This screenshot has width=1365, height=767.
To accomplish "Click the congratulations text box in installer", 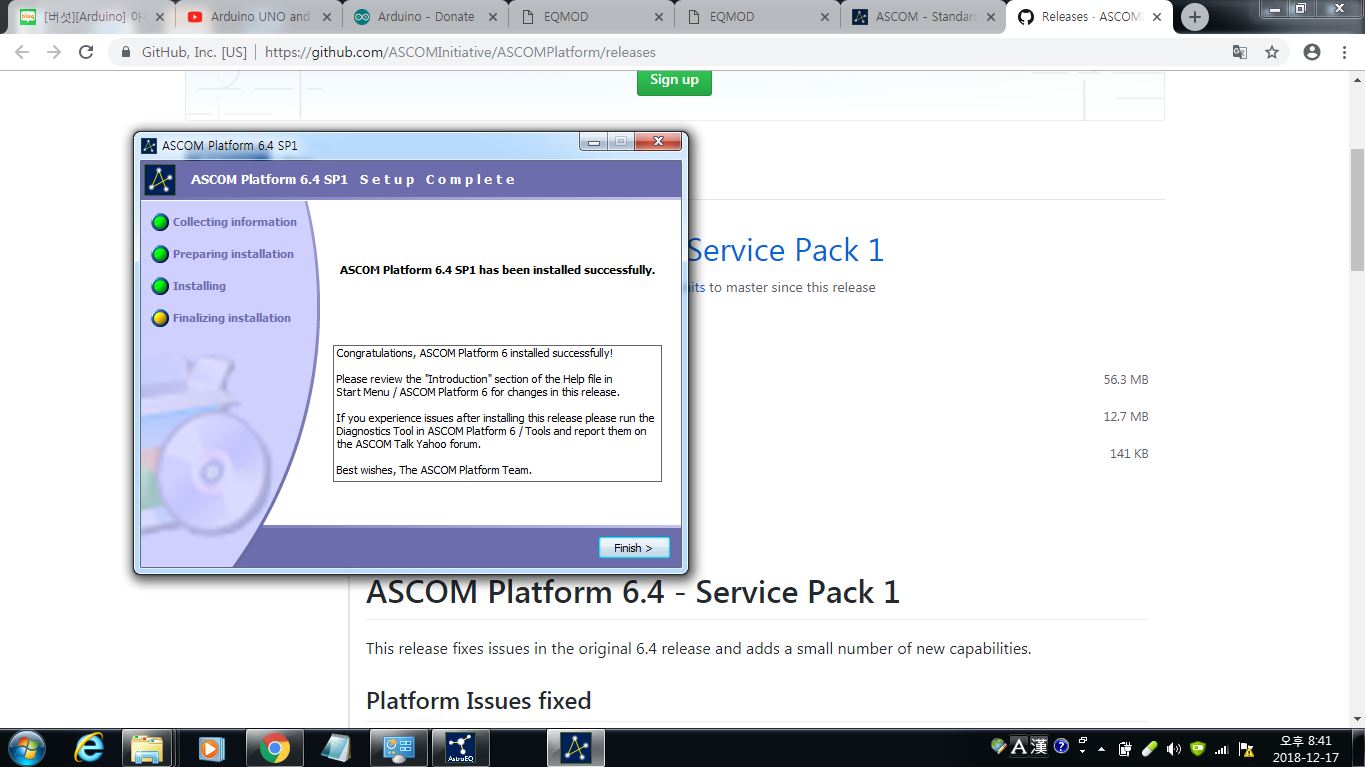I will 497,413.
